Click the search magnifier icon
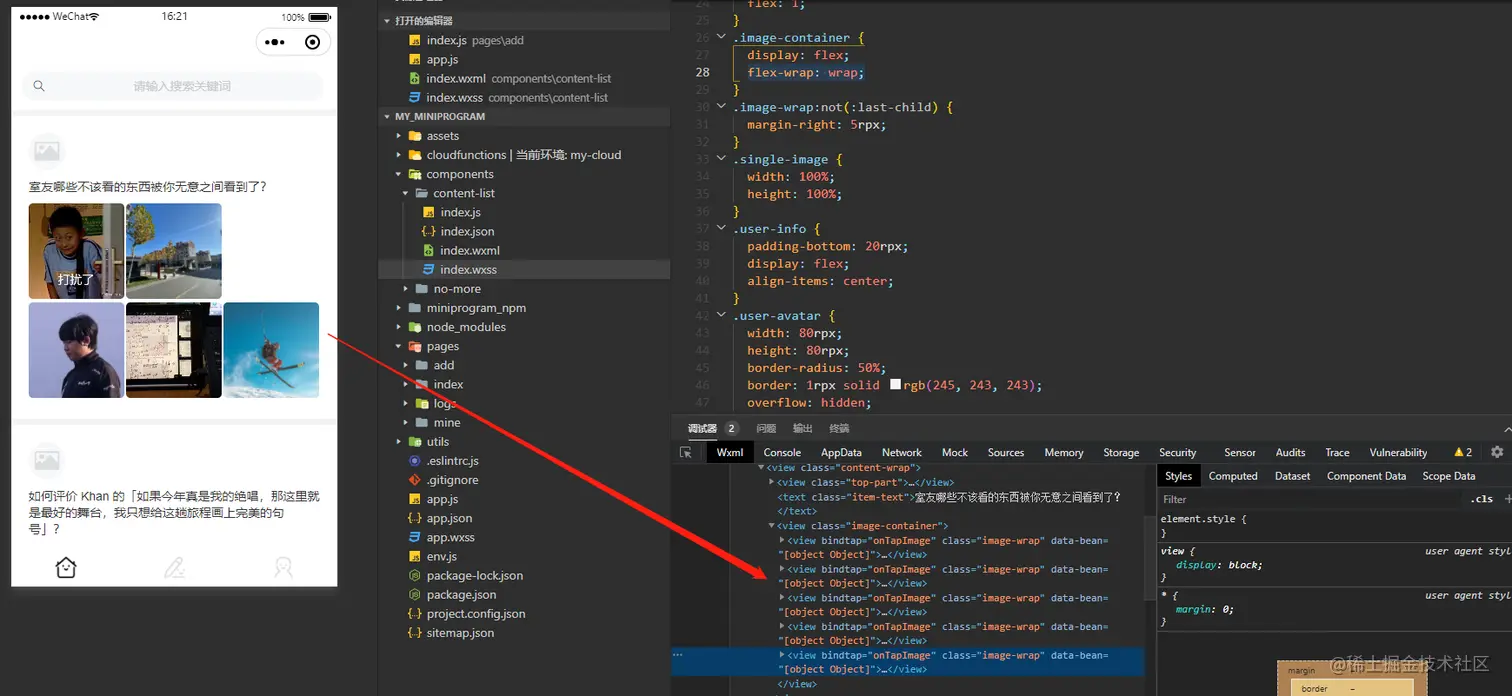This screenshot has width=1512, height=696. [39, 86]
